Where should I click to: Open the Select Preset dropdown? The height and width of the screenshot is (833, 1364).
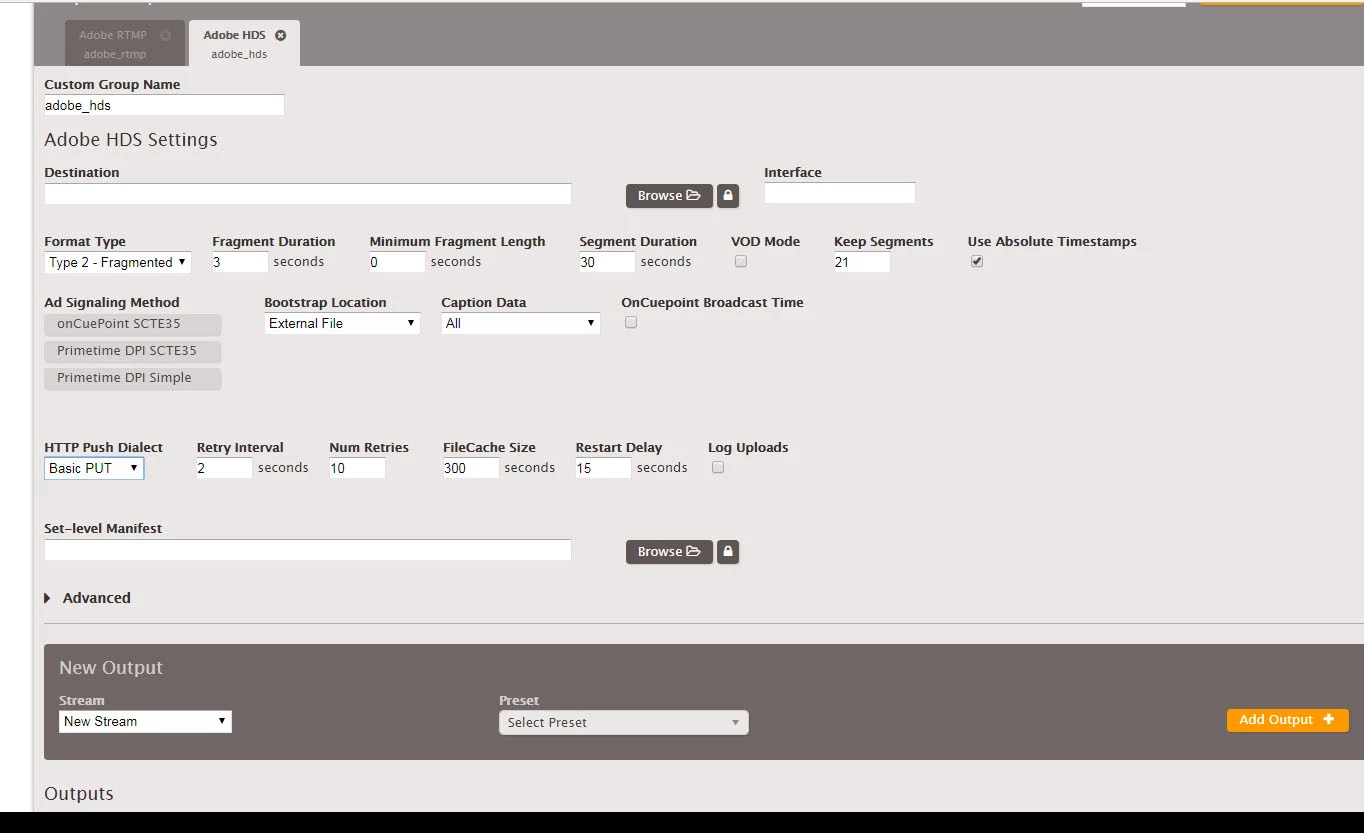coord(624,722)
